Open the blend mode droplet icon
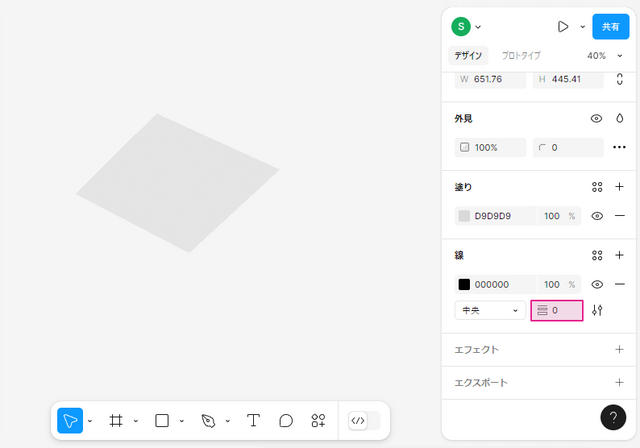The width and height of the screenshot is (640, 448). (620, 118)
